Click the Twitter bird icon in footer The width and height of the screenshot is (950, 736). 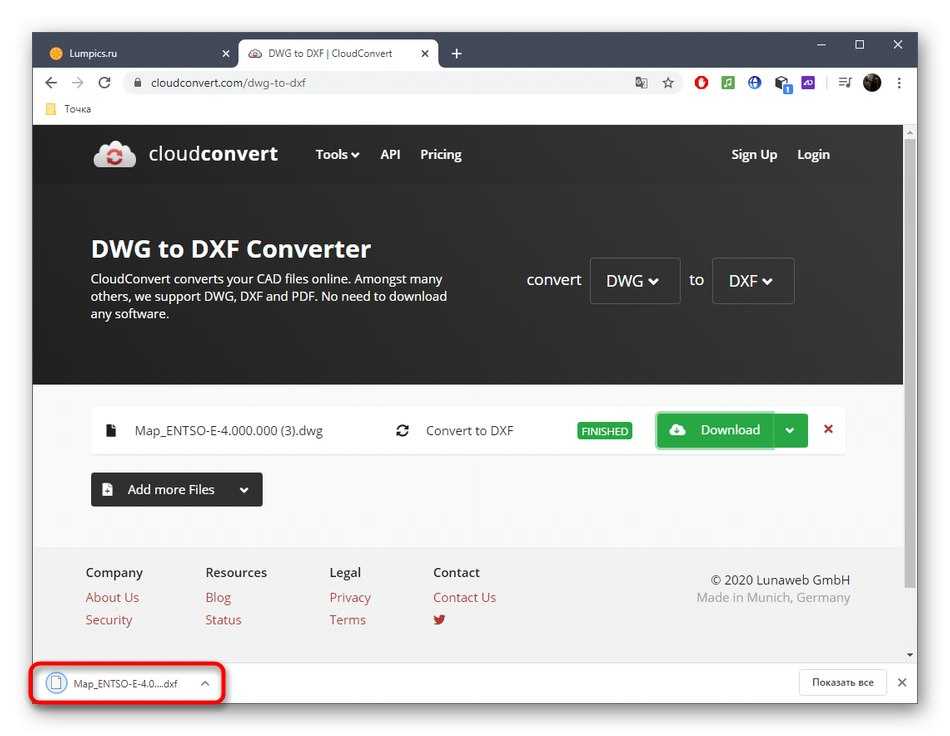coord(439,620)
